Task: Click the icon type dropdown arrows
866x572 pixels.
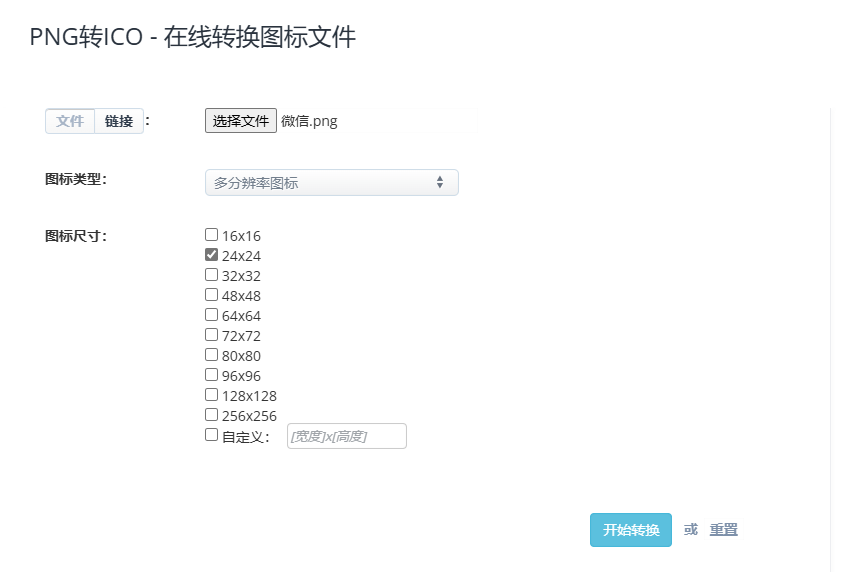Action: click(440, 183)
